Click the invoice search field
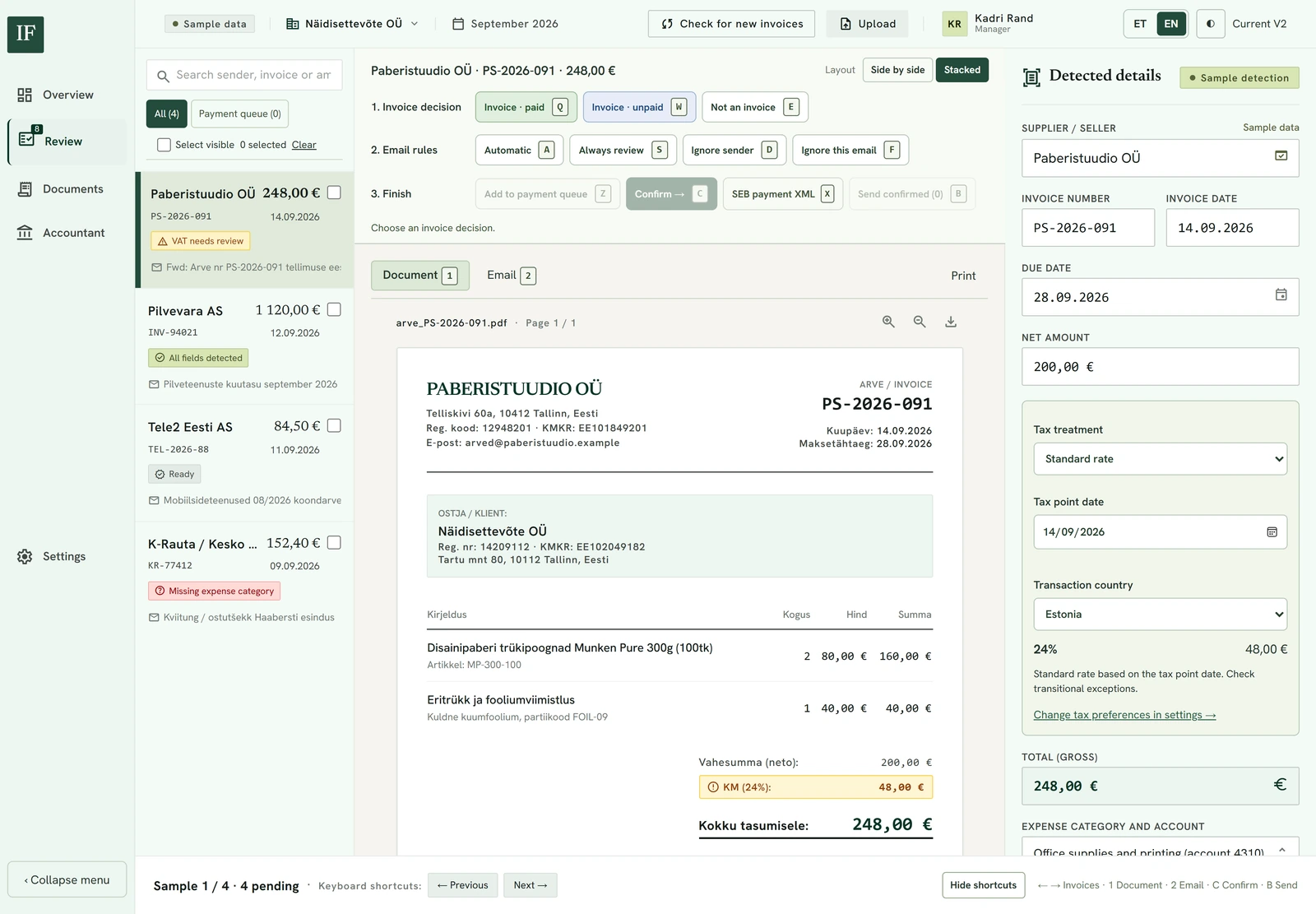 [244, 75]
